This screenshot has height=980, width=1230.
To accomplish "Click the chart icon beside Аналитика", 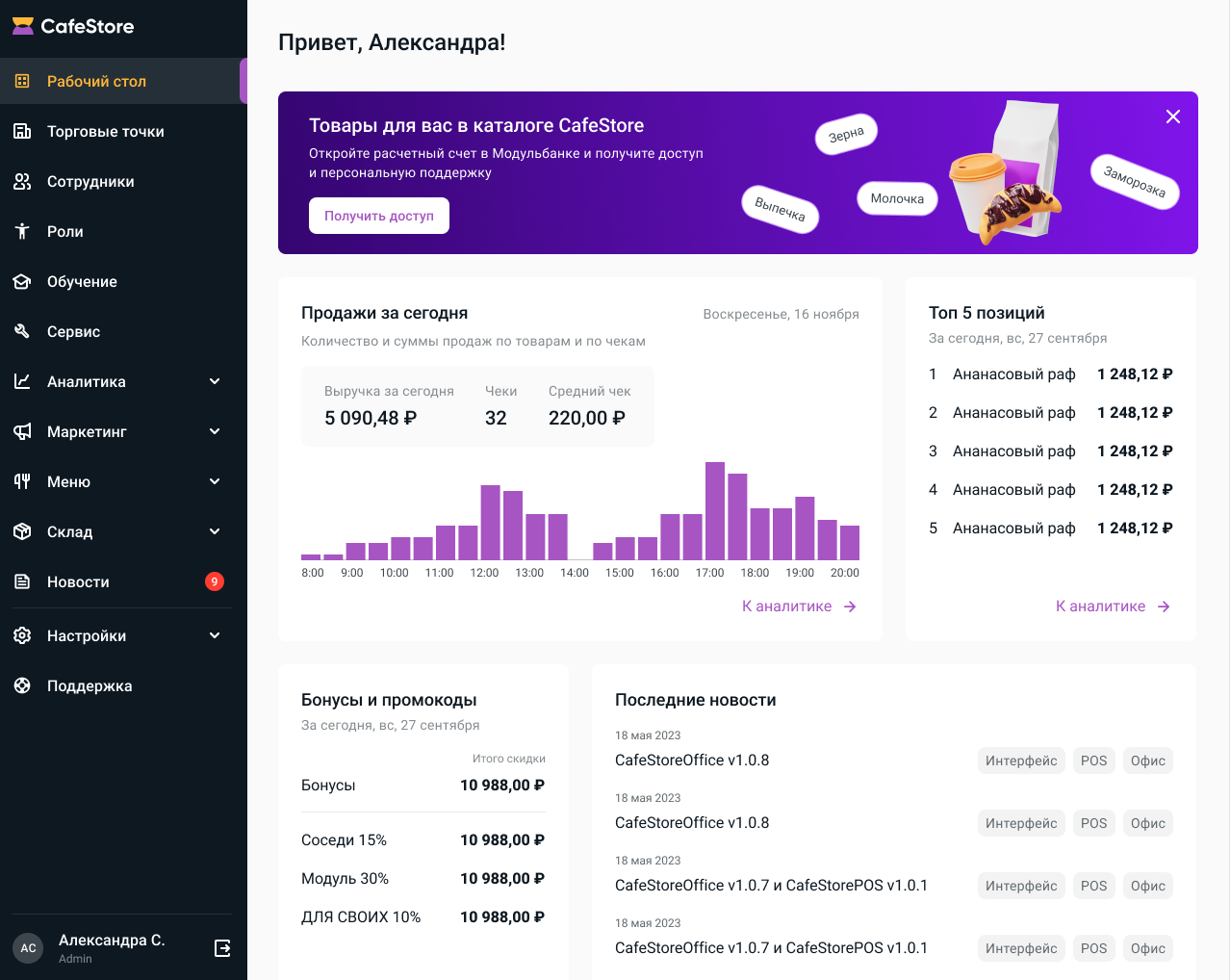I will [22, 381].
